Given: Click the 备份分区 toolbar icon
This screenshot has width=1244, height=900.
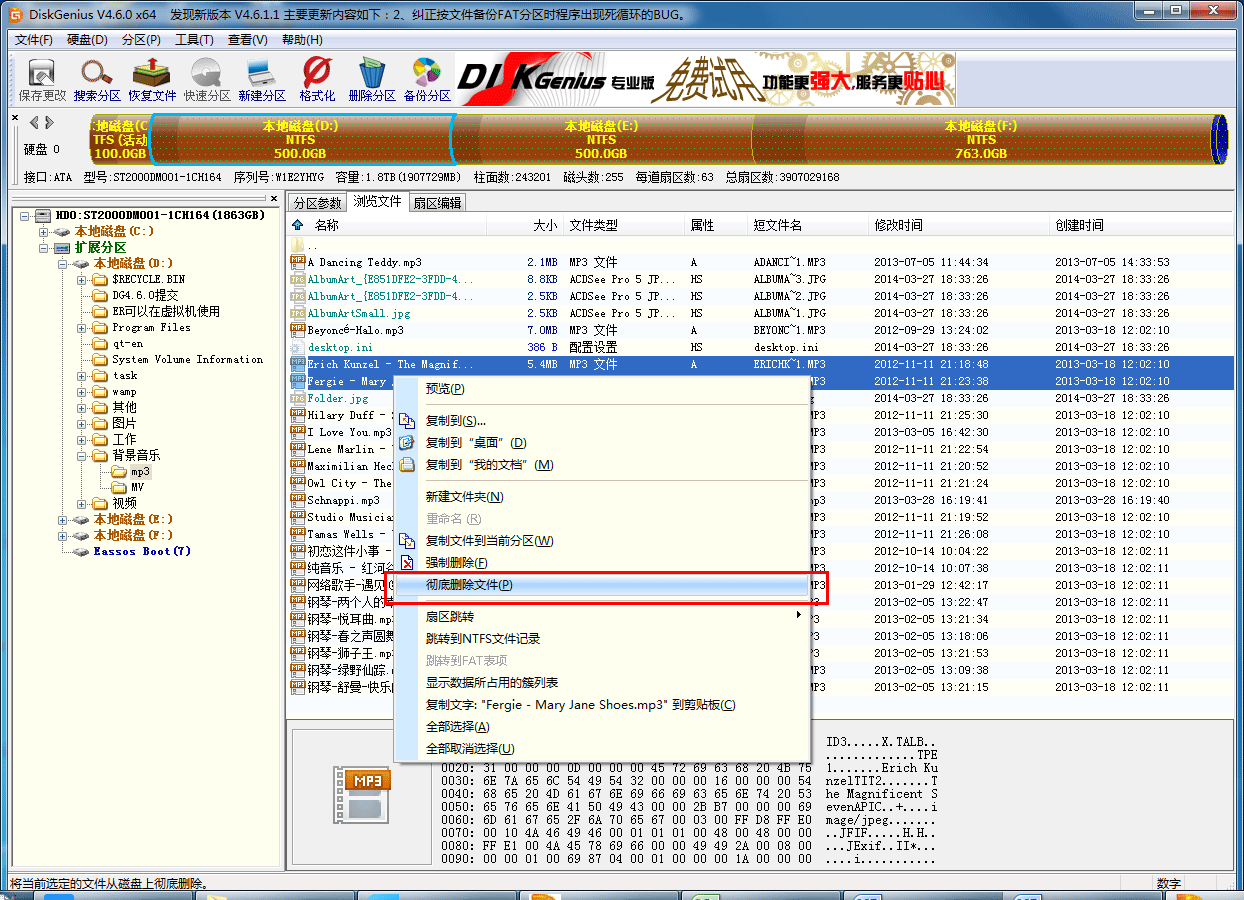Looking at the screenshot, I should coord(427,73).
